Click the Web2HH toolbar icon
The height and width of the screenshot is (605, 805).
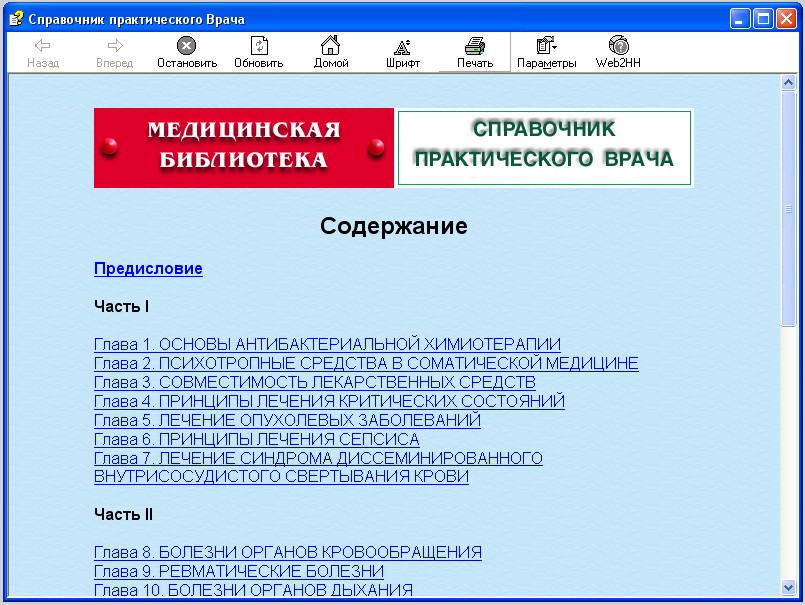click(619, 45)
